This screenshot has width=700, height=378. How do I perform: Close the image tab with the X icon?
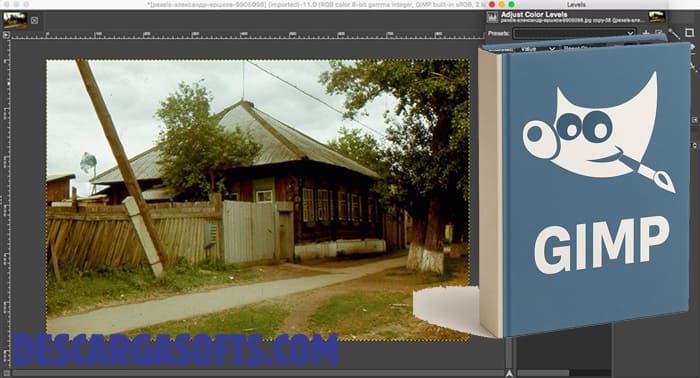[x=34, y=20]
